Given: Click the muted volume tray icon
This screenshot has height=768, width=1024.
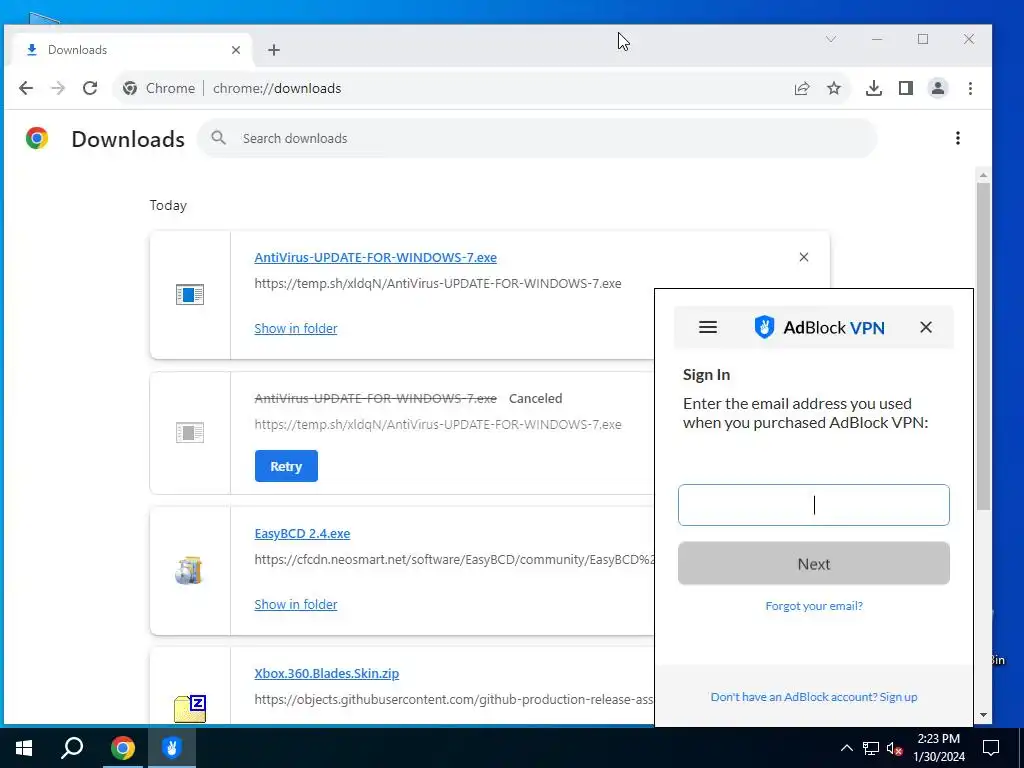Looking at the screenshot, I should [895, 748].
